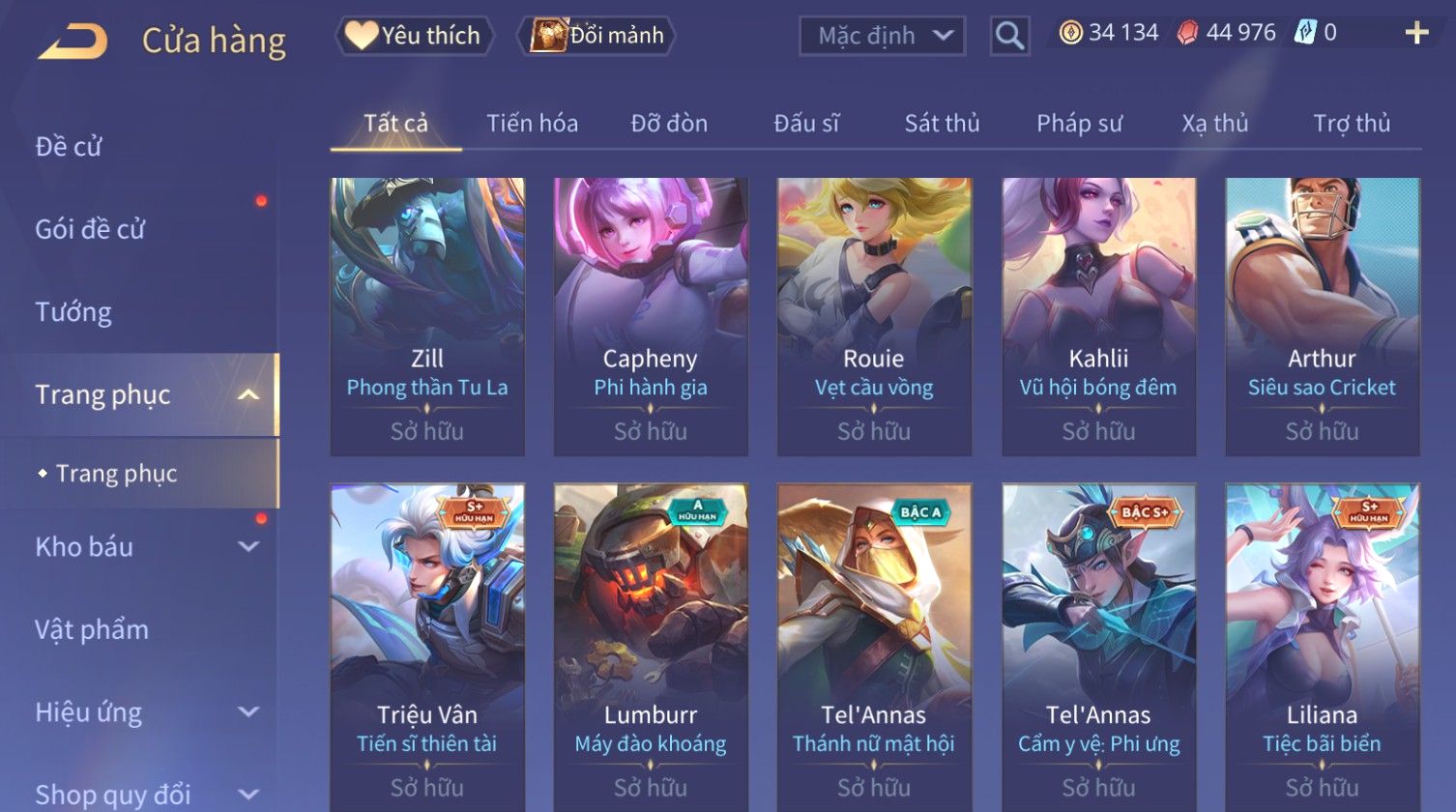Click the golden back arrow icon
Image resolution: width=1456 pixels, height=812 pixels.
(x=72, y=42)
